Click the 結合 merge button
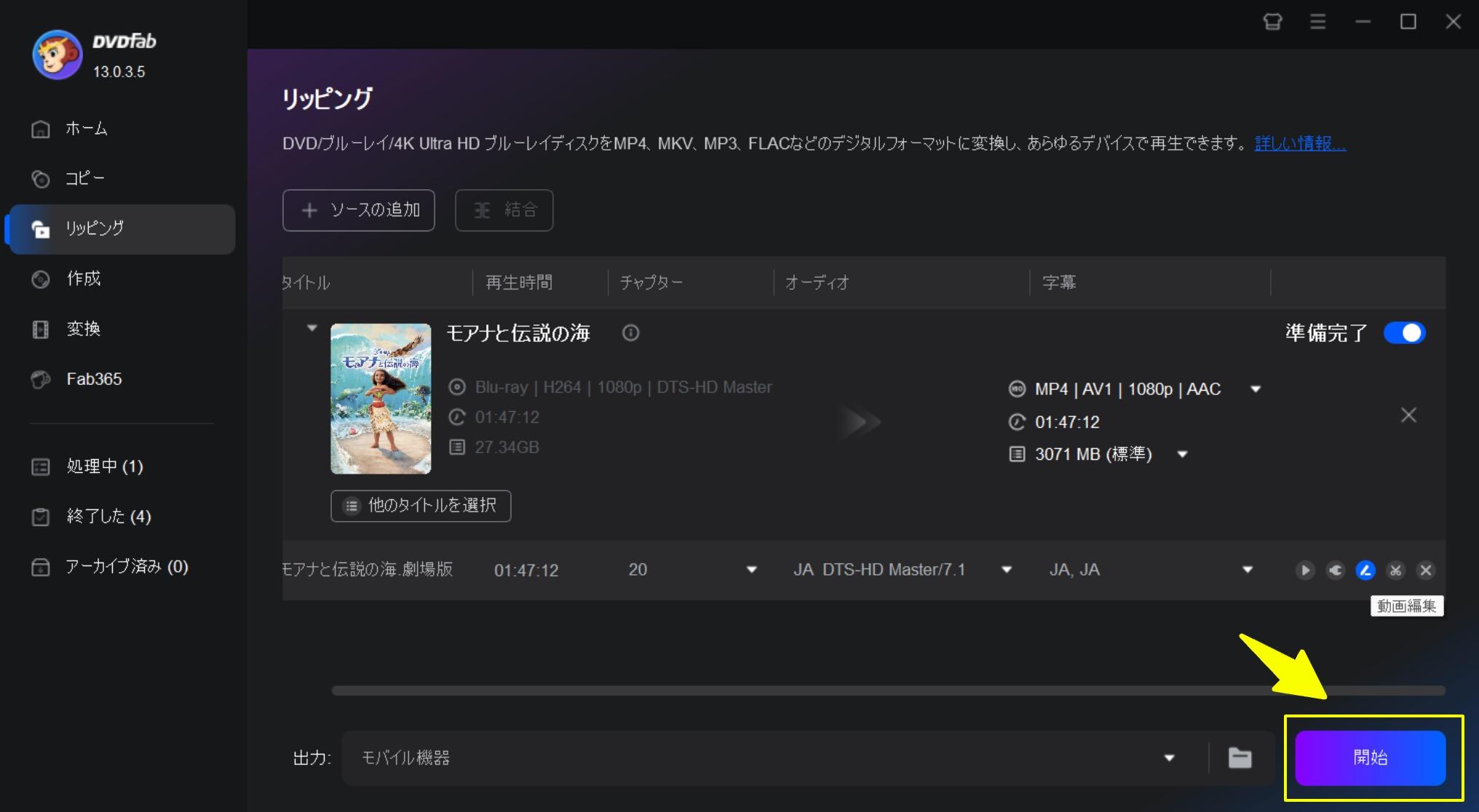 [x=504, y=210]
